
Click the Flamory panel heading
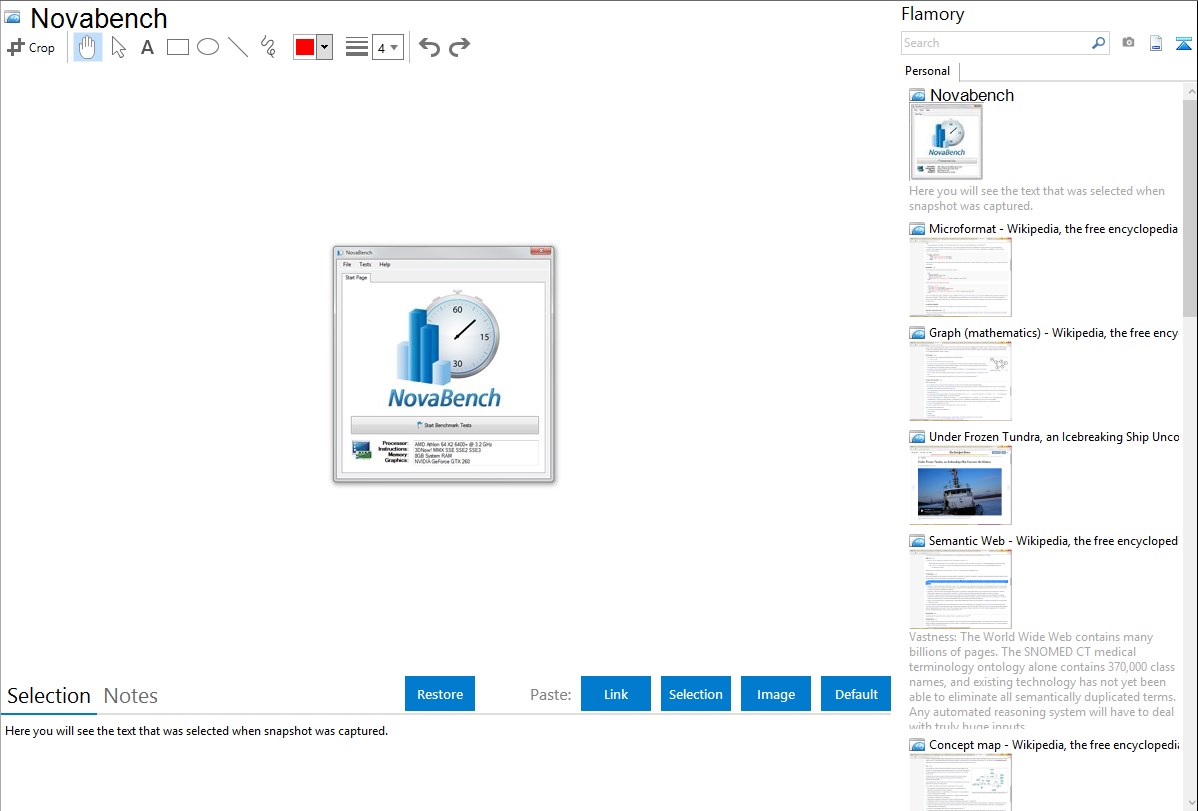point(932,14)
